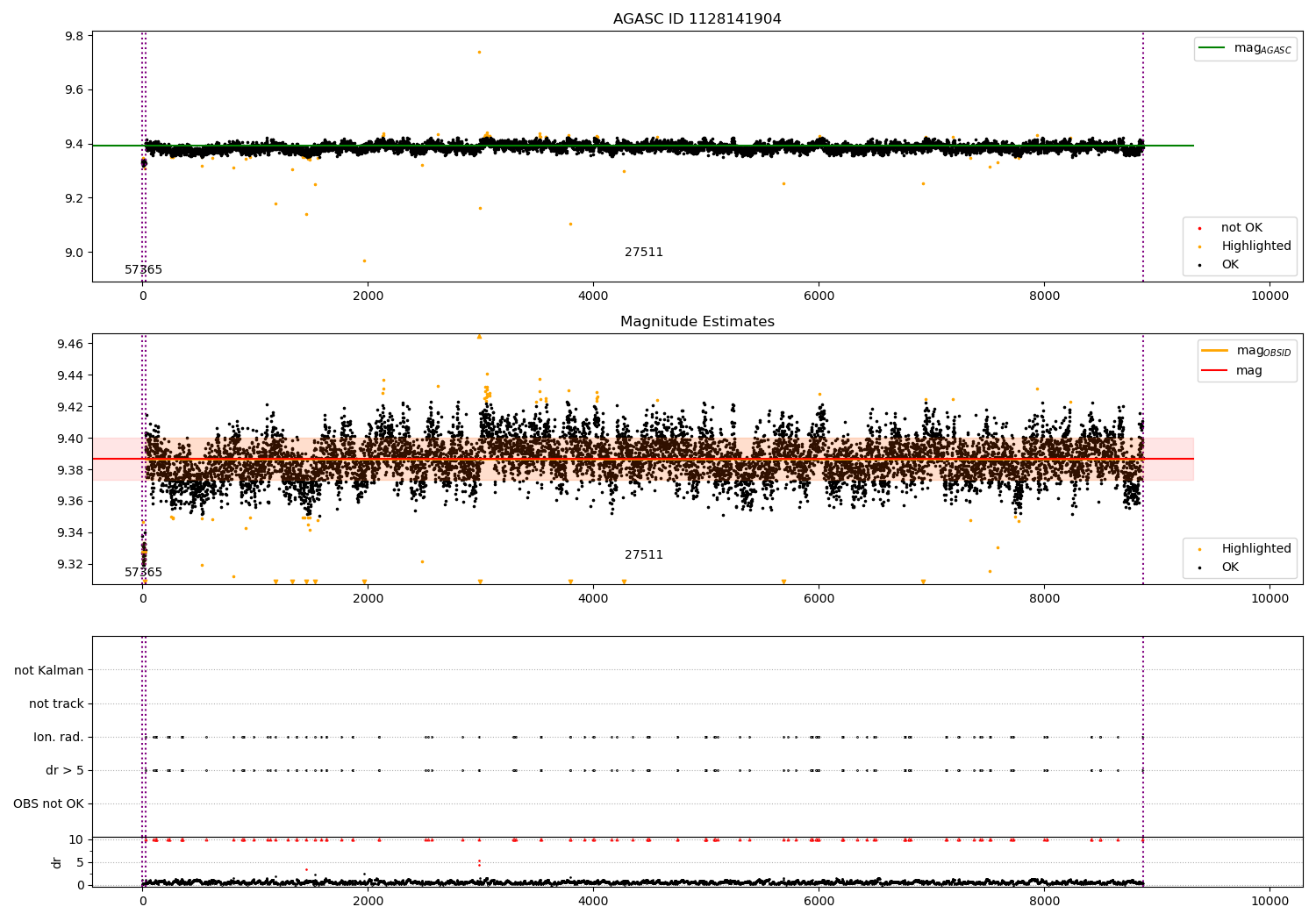
Task: Click the 9.34 y-axis tick label
Action: 70,533
